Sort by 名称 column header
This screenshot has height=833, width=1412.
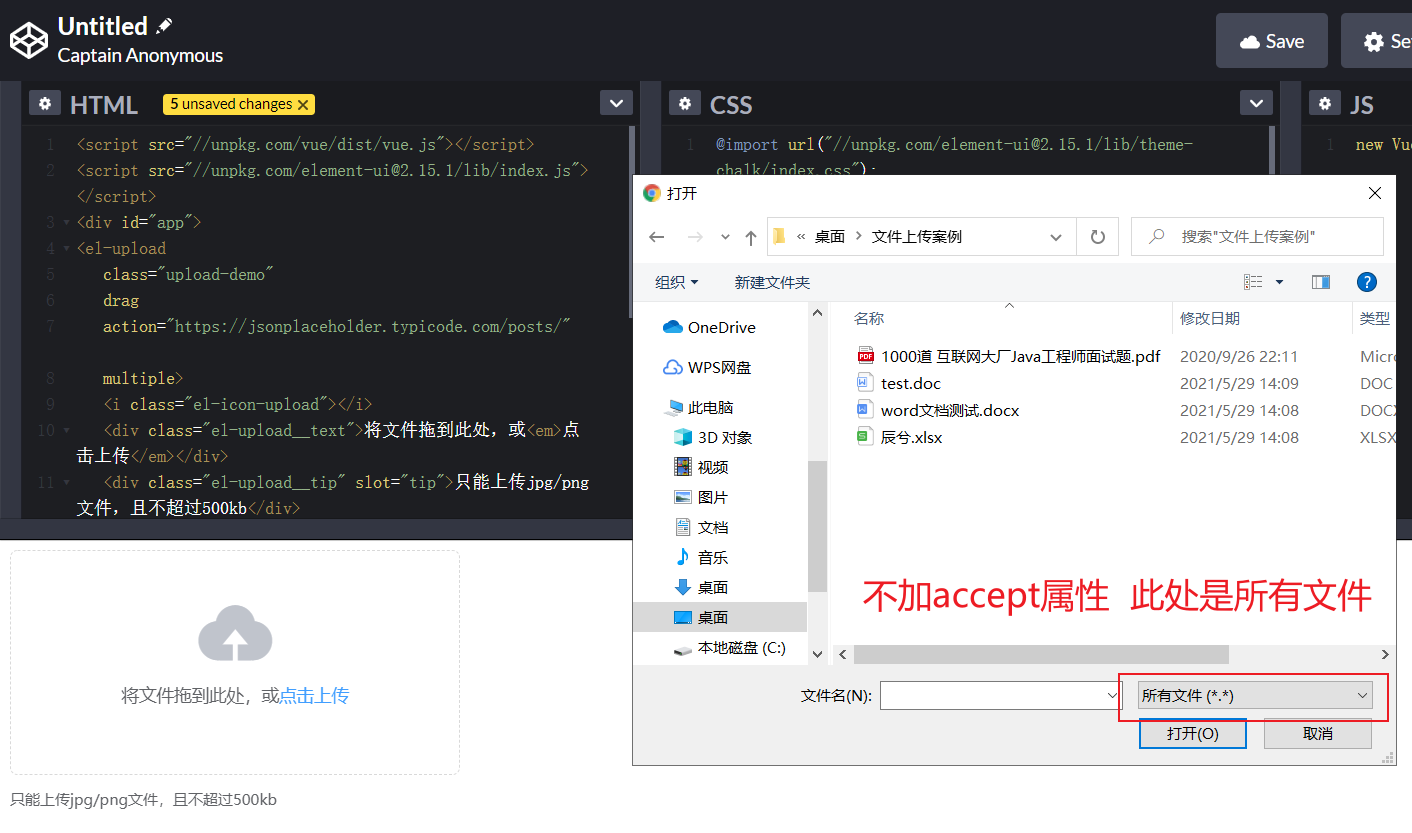click(869, 318)
